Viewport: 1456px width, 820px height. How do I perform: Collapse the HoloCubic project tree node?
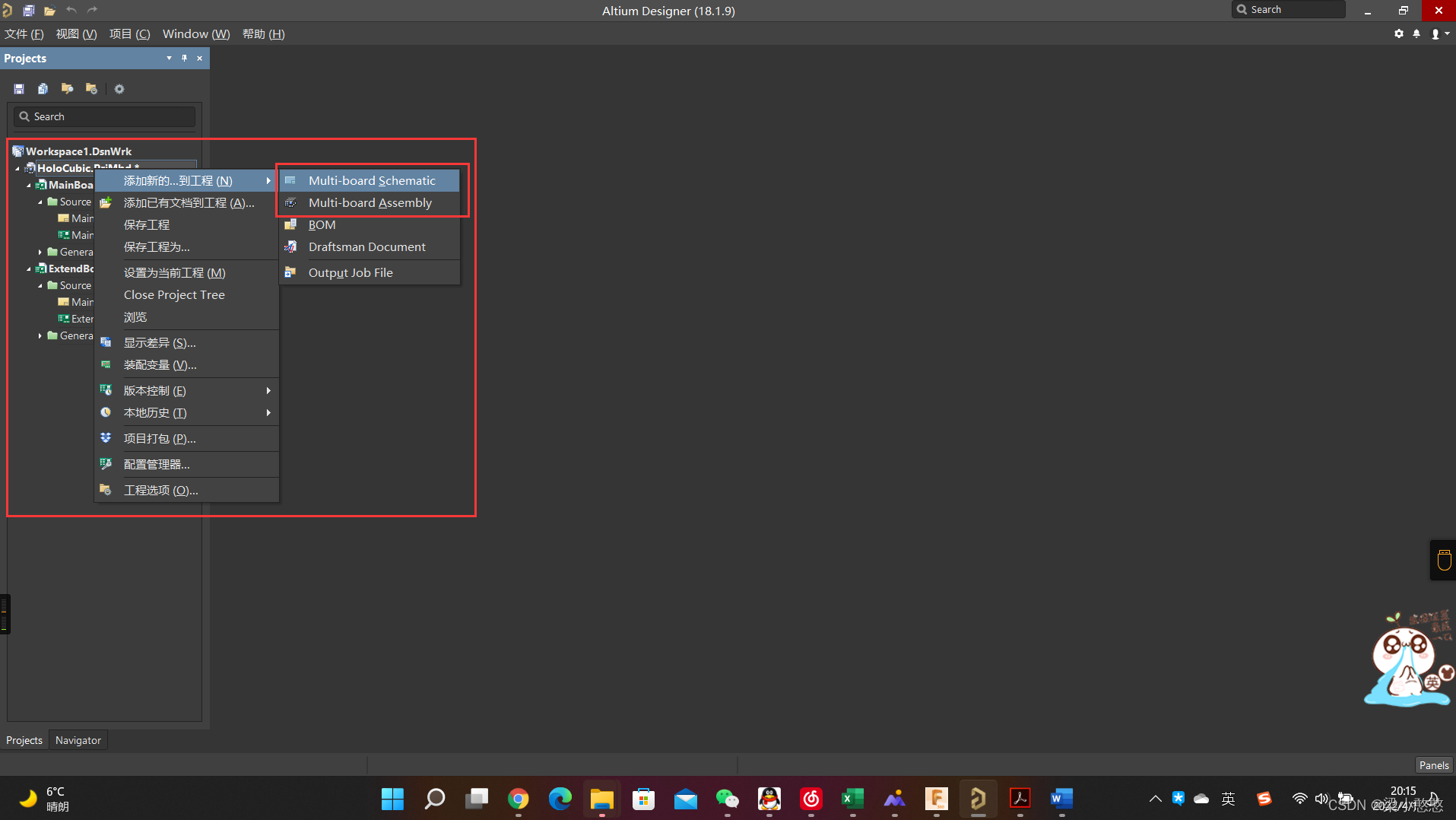[17, 169]
